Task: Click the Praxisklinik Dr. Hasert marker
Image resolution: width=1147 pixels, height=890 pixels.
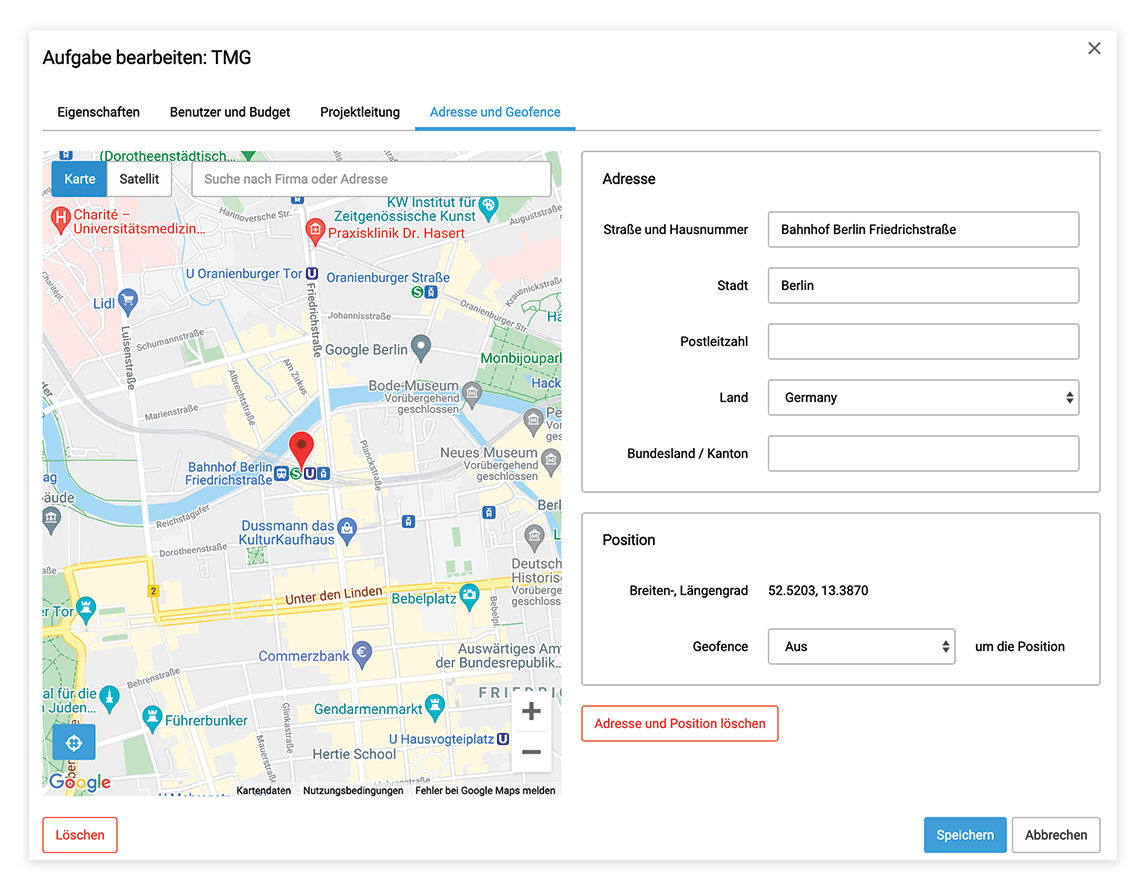Action: 315,232
